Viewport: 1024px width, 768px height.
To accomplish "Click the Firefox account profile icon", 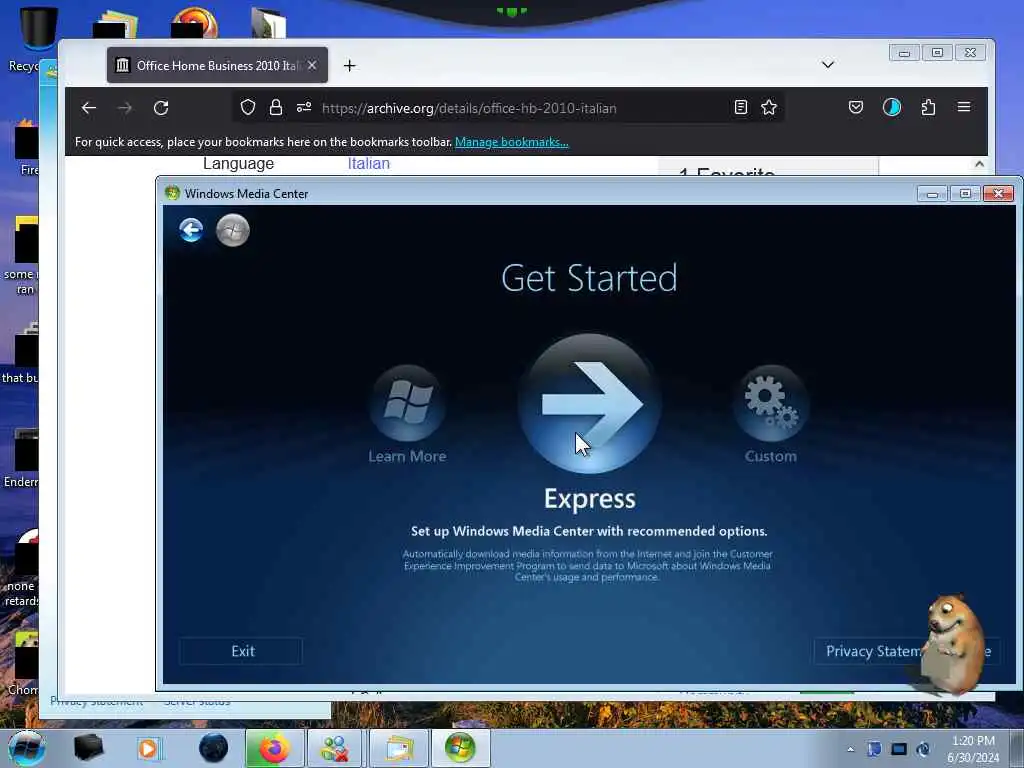I will [891, 108].
